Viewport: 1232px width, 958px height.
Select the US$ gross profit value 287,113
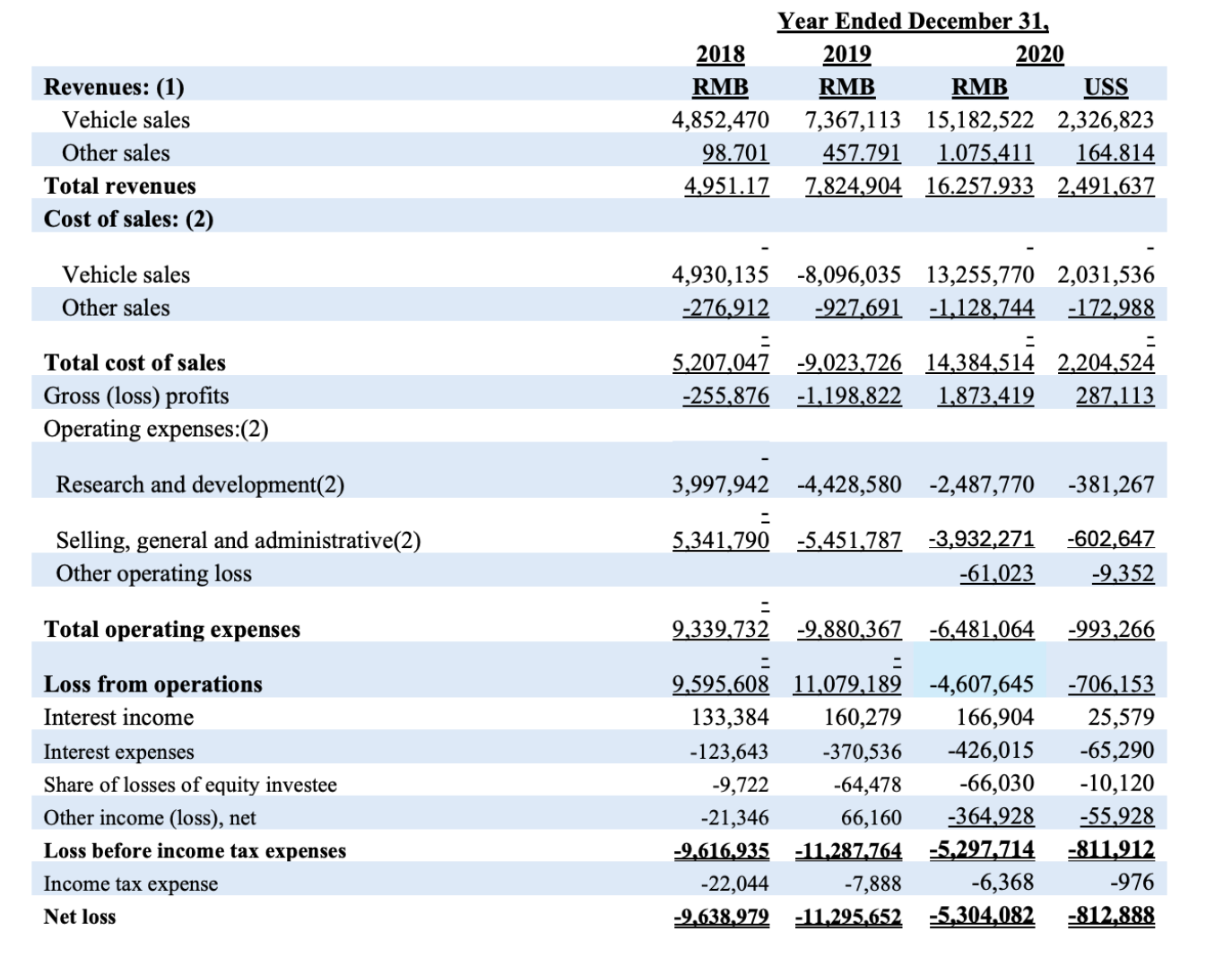coord(1115,396)
